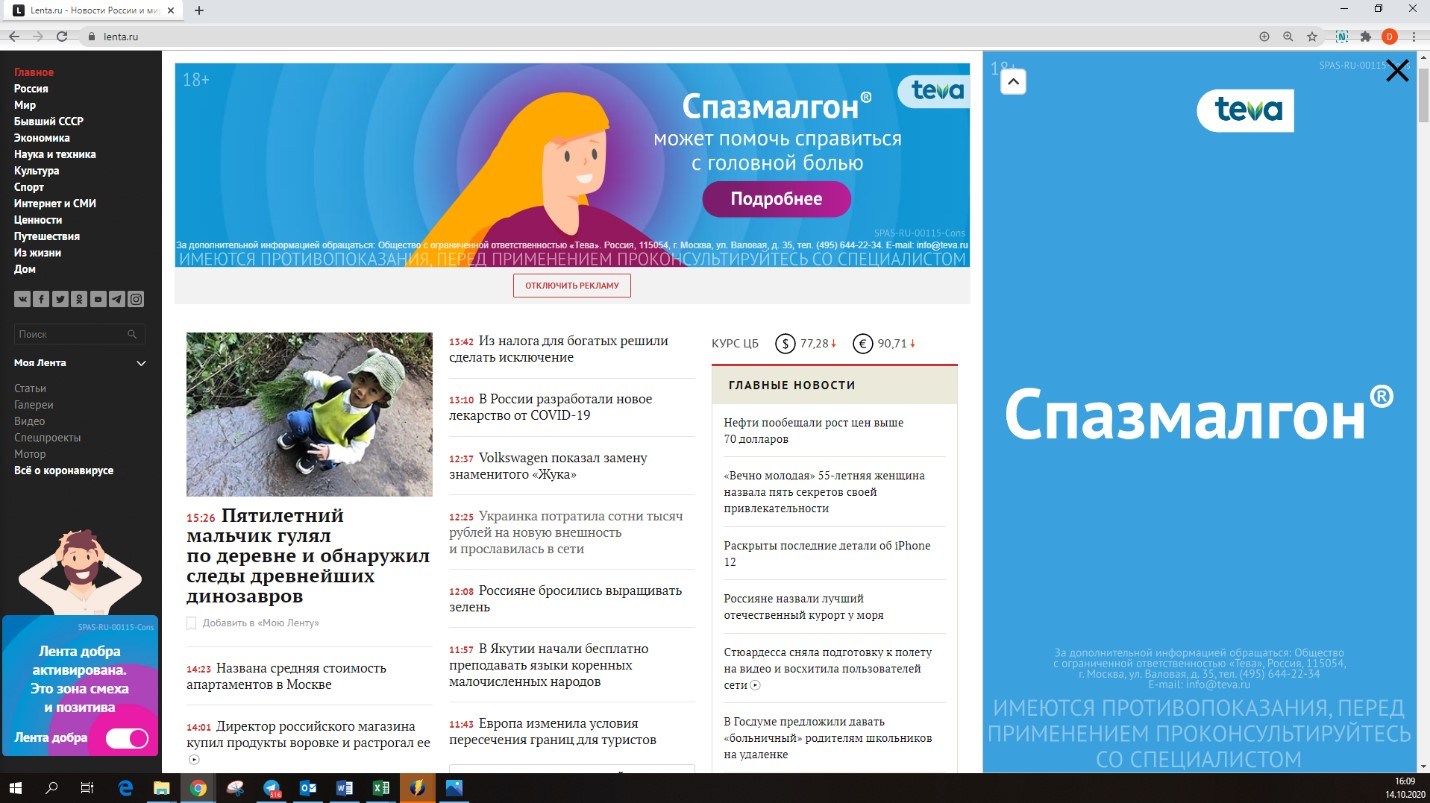Click the euro rate icon in КУРС ЦБ
The height and width of the screenshot is (803, 1430).
862,344
